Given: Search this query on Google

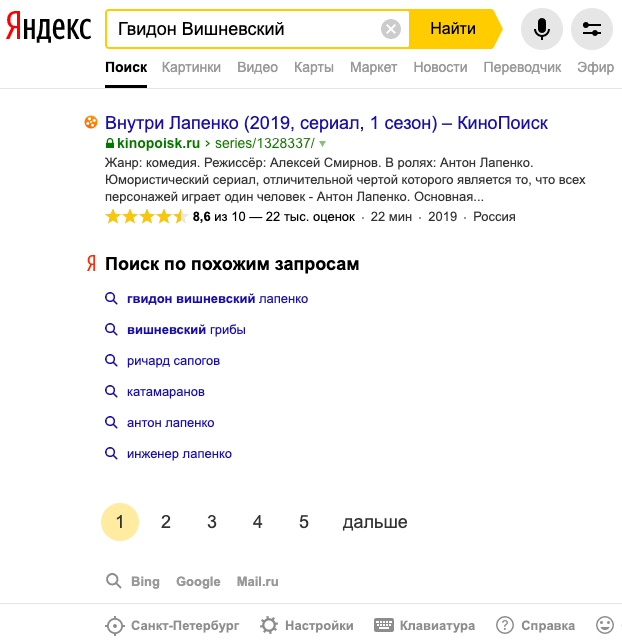Looking at the screenshot, I should tap(198, 581).
